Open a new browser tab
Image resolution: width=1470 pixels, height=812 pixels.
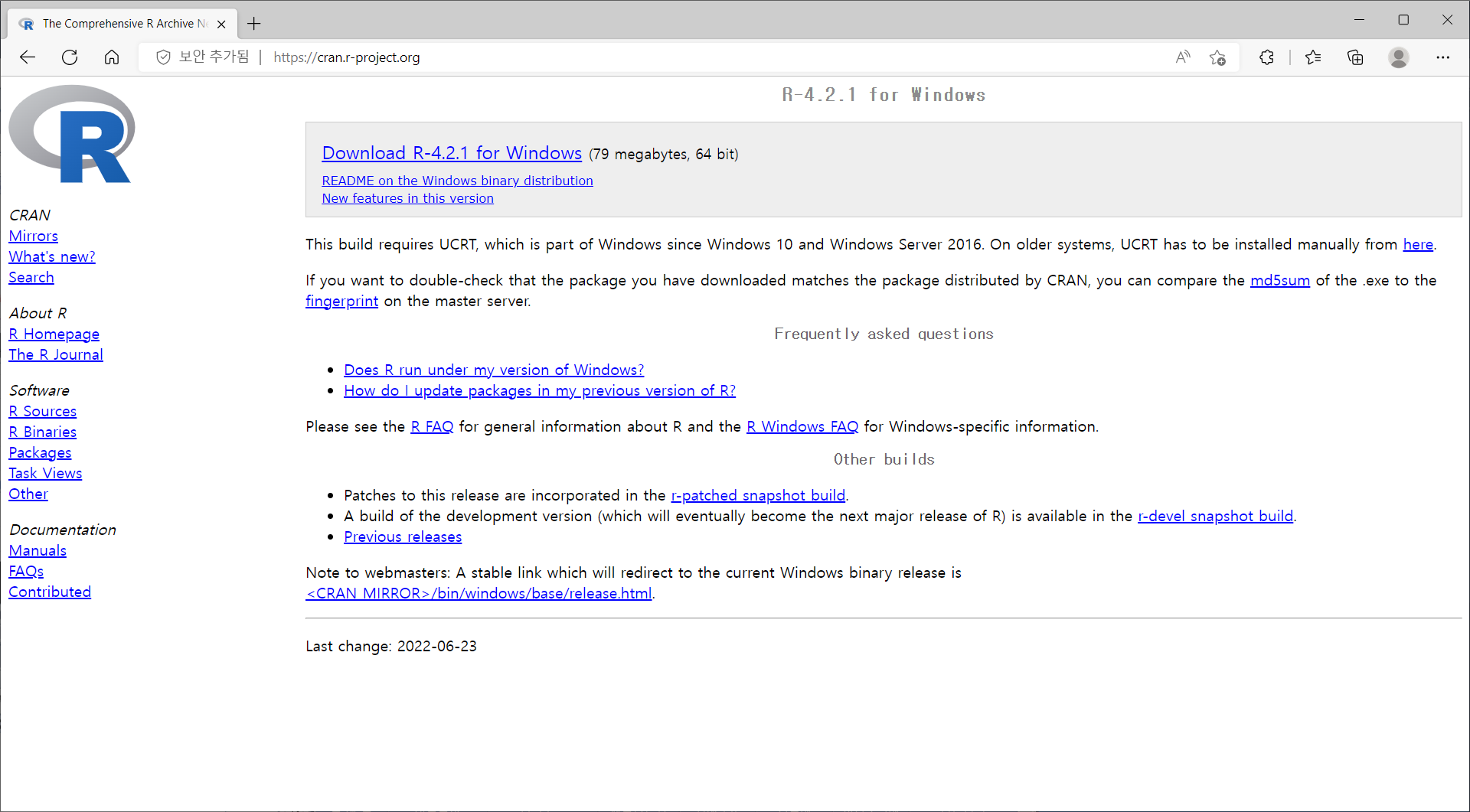[x=254, y=24]
